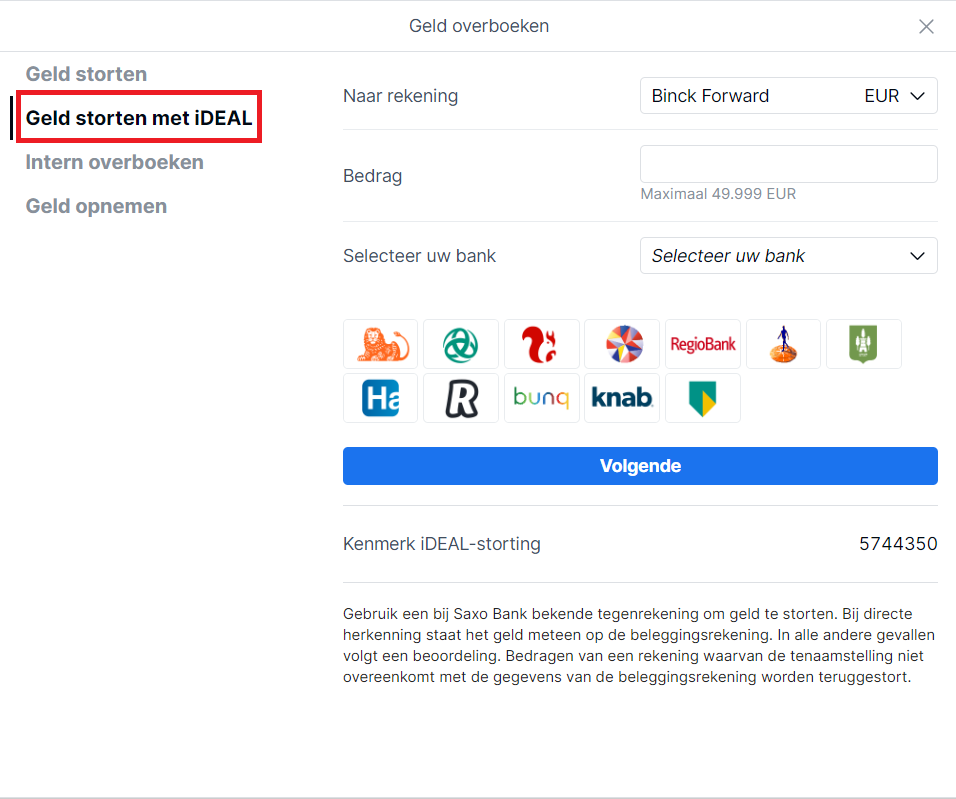
Task: Switch to the Geld storten tab
Action: coord(86,74)
